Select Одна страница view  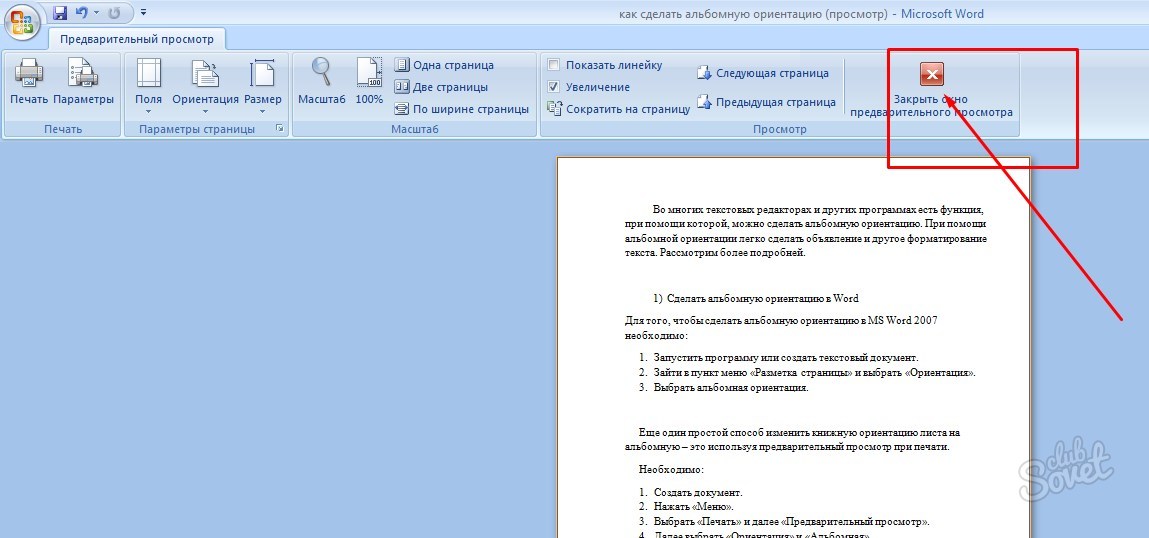coord(444,65)
